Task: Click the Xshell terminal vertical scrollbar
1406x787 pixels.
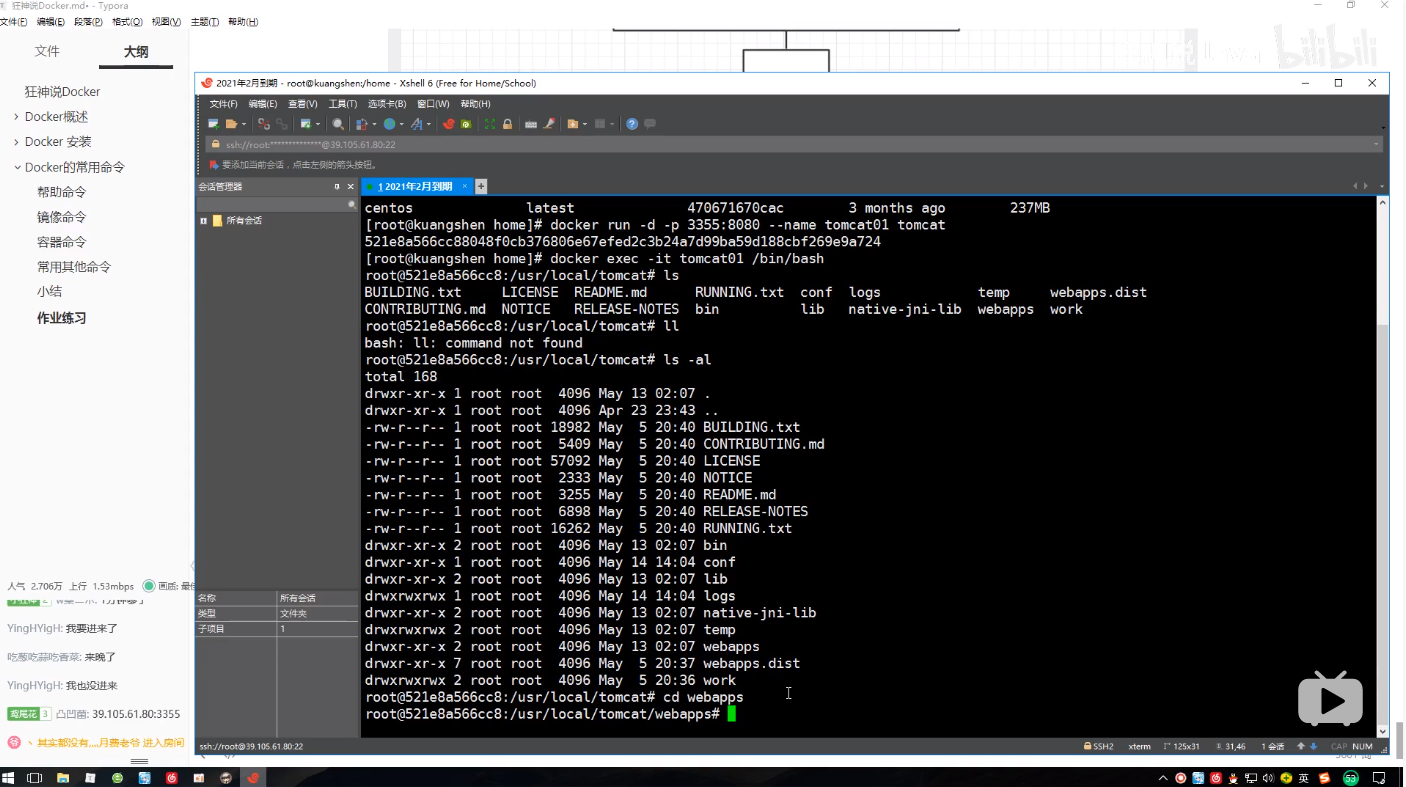Action: (1383, 466)
